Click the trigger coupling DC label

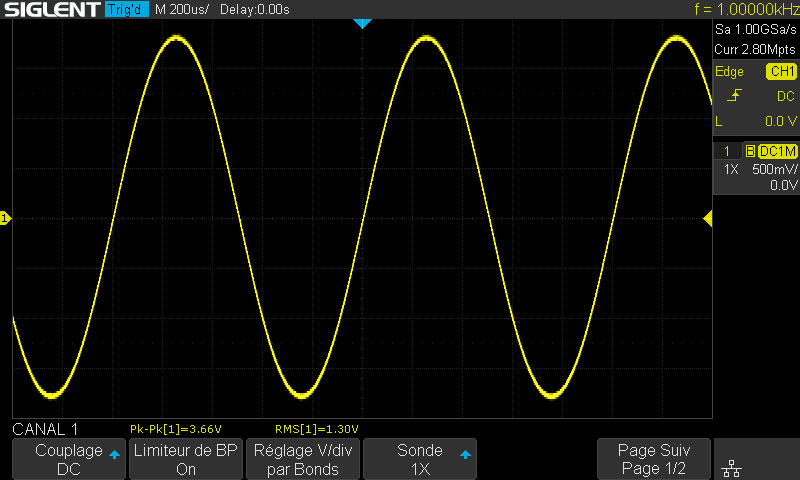(x=785, y=96)
